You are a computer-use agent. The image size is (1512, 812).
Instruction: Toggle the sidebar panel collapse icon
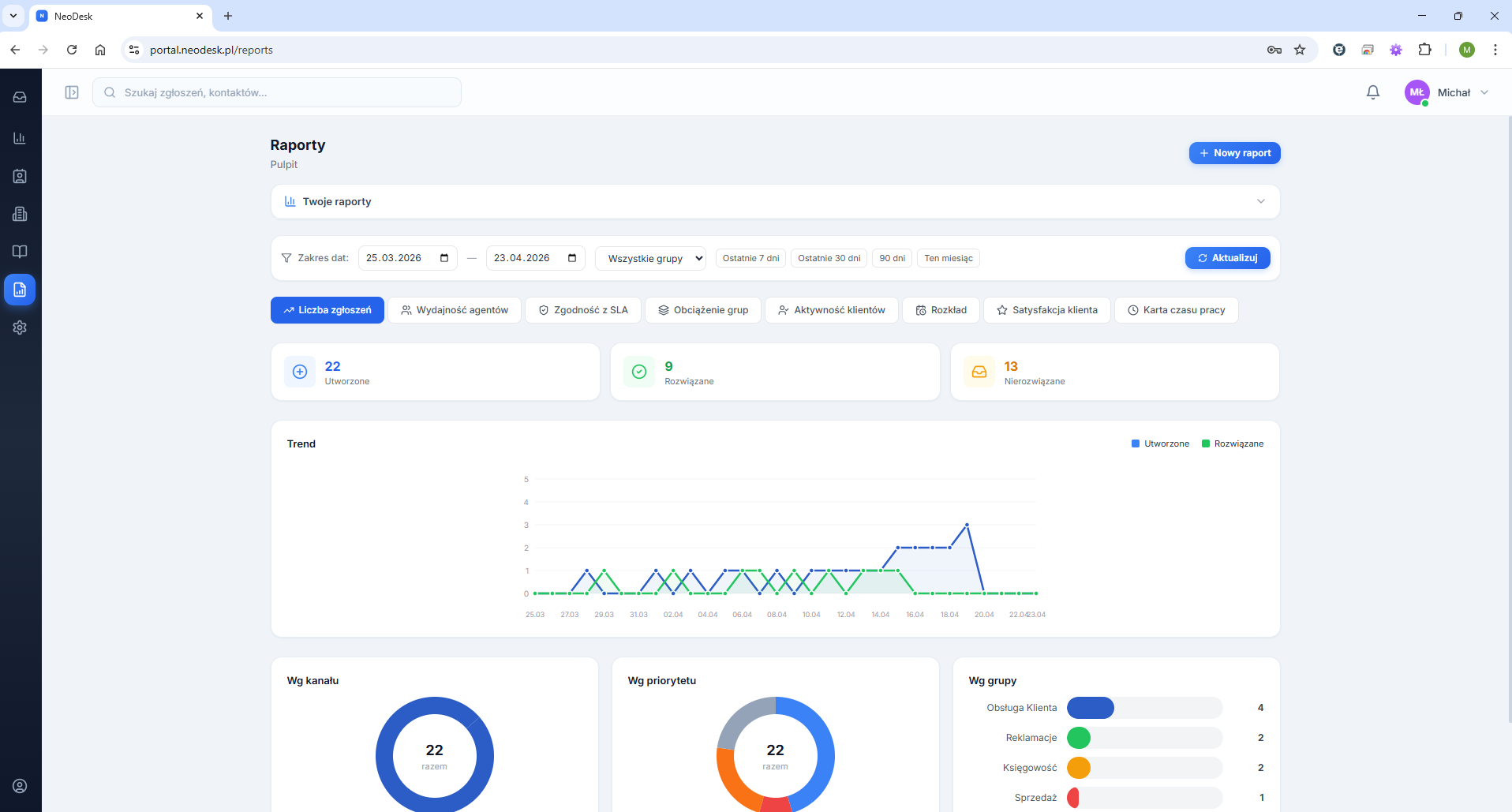pyautogui.click(x=72, y=92)
